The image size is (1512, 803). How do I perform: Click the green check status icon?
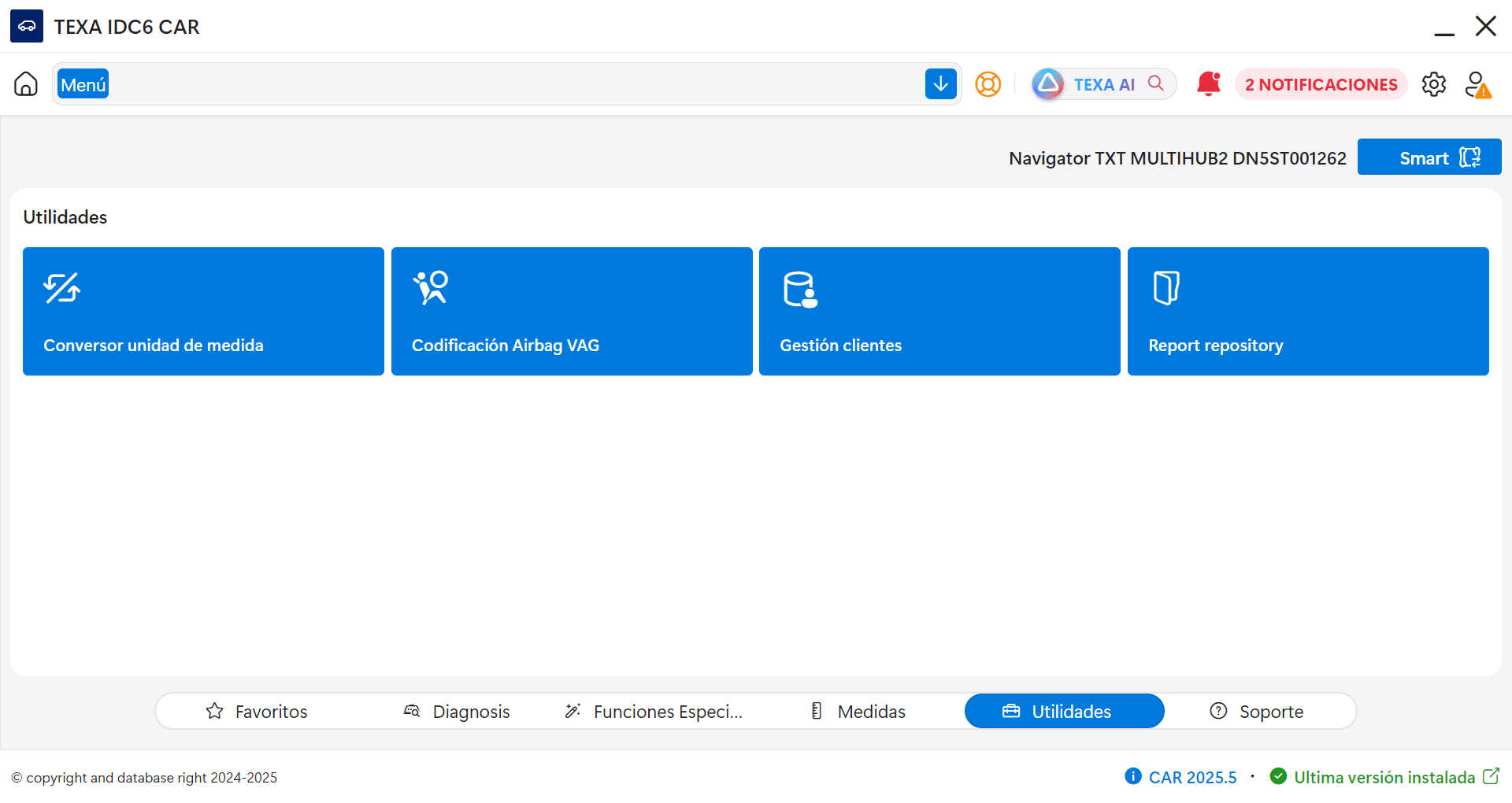[1278, 776]
